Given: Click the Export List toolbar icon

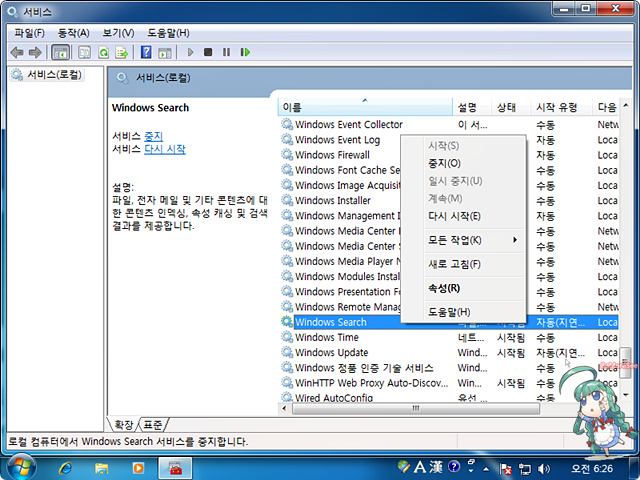Looking at the screenshot, I should [122, 52].
